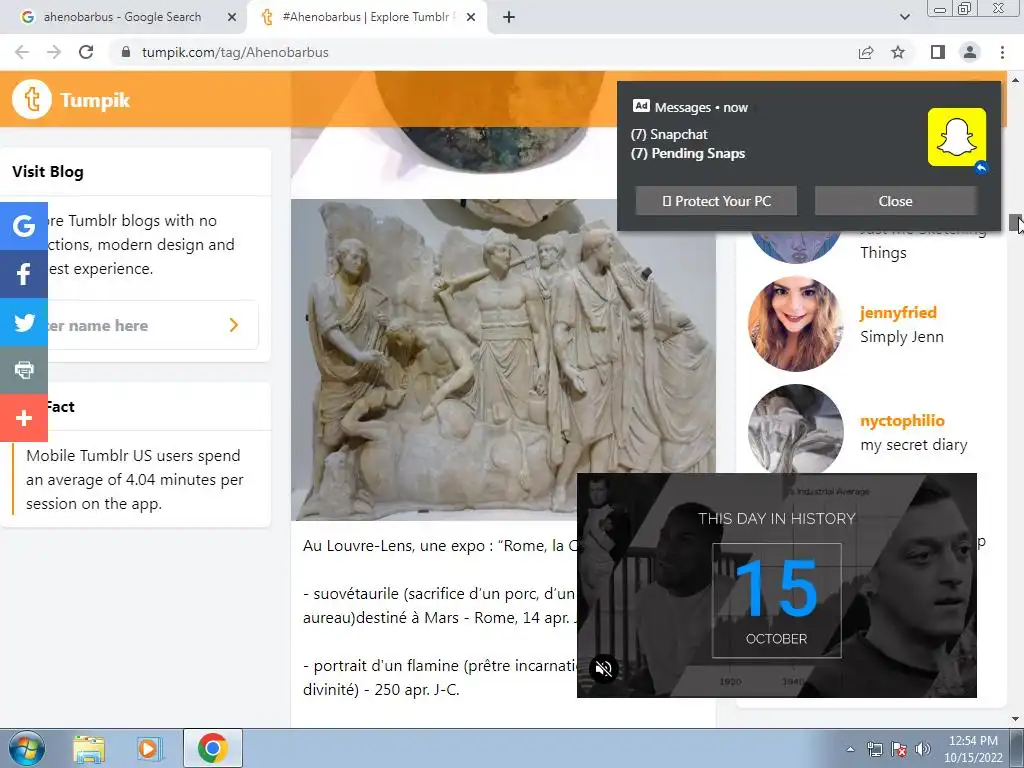Click the page scrollbar thumb
This screenshot has height=768, width=1024.
[x=1016, y=223]
